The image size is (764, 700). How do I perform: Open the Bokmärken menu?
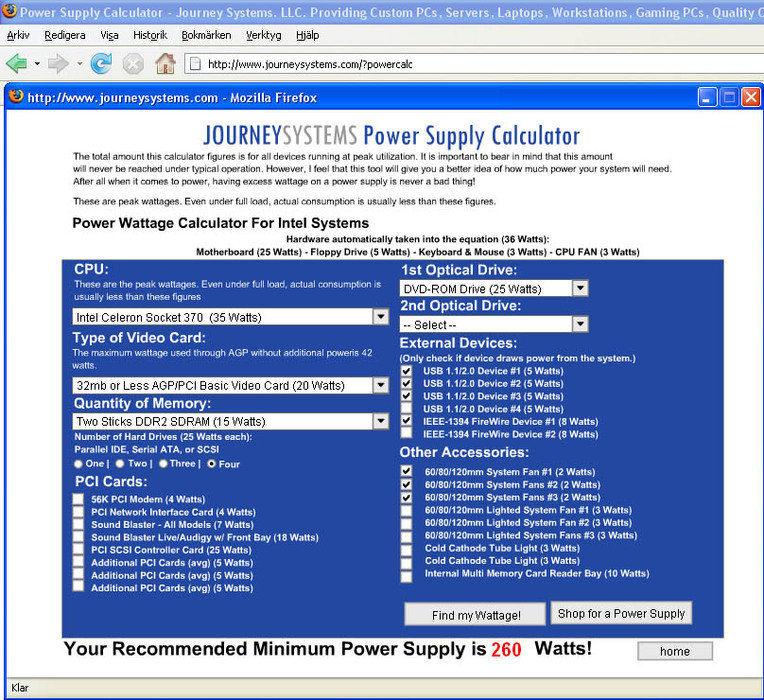pyautogui.click(x=206, y=36)
